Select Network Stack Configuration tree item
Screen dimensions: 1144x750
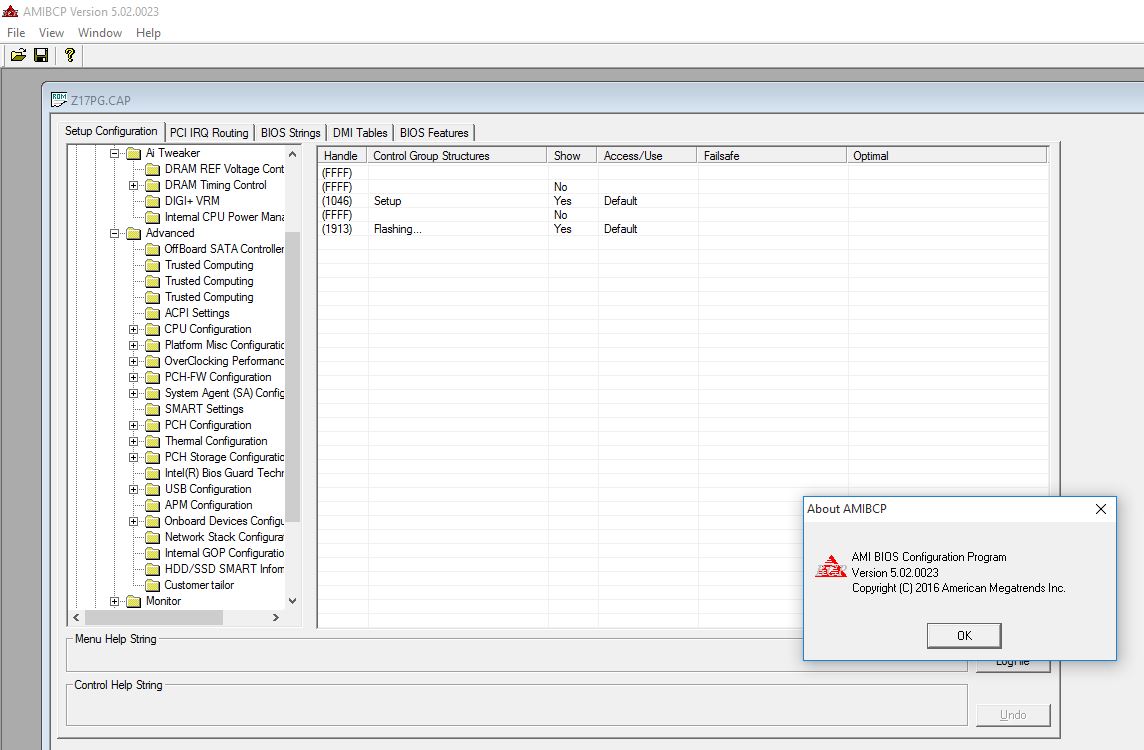224,538
